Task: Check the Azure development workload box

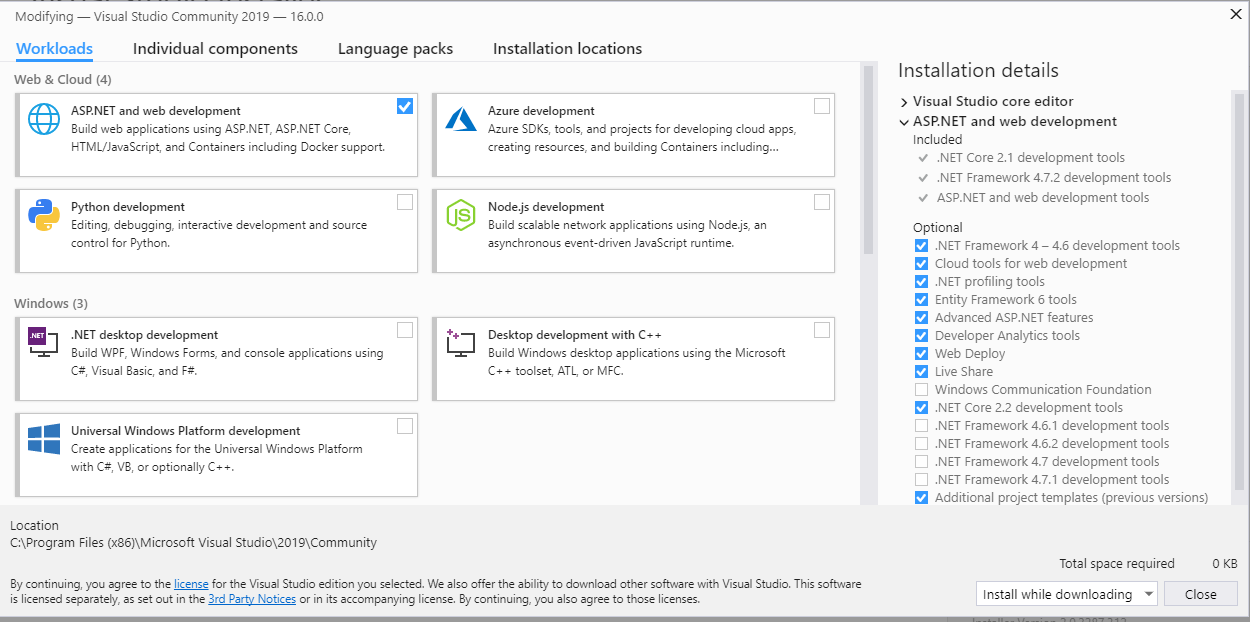Action: coord(822,106)
